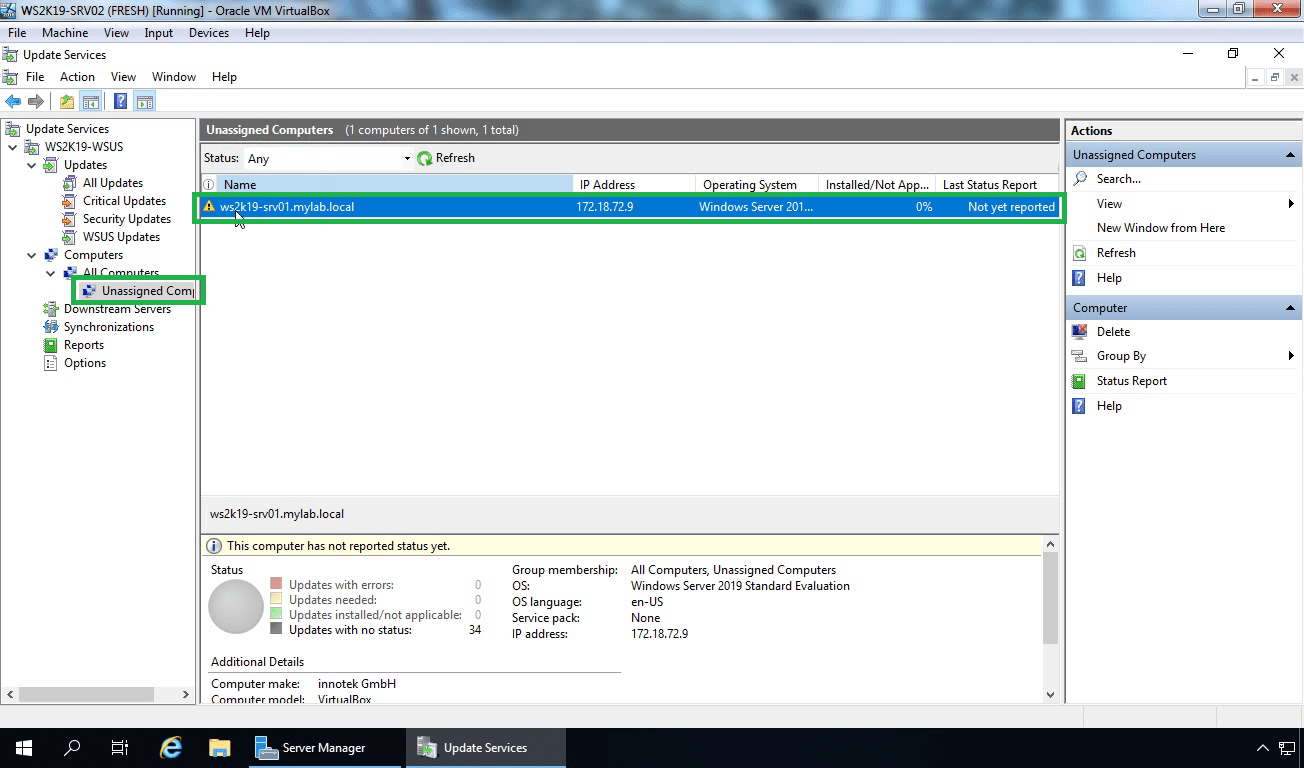Viewport: 1304px width, 768px height.
Task: Click Refresh icon in Actions pane
Action: click(1079, 253)
